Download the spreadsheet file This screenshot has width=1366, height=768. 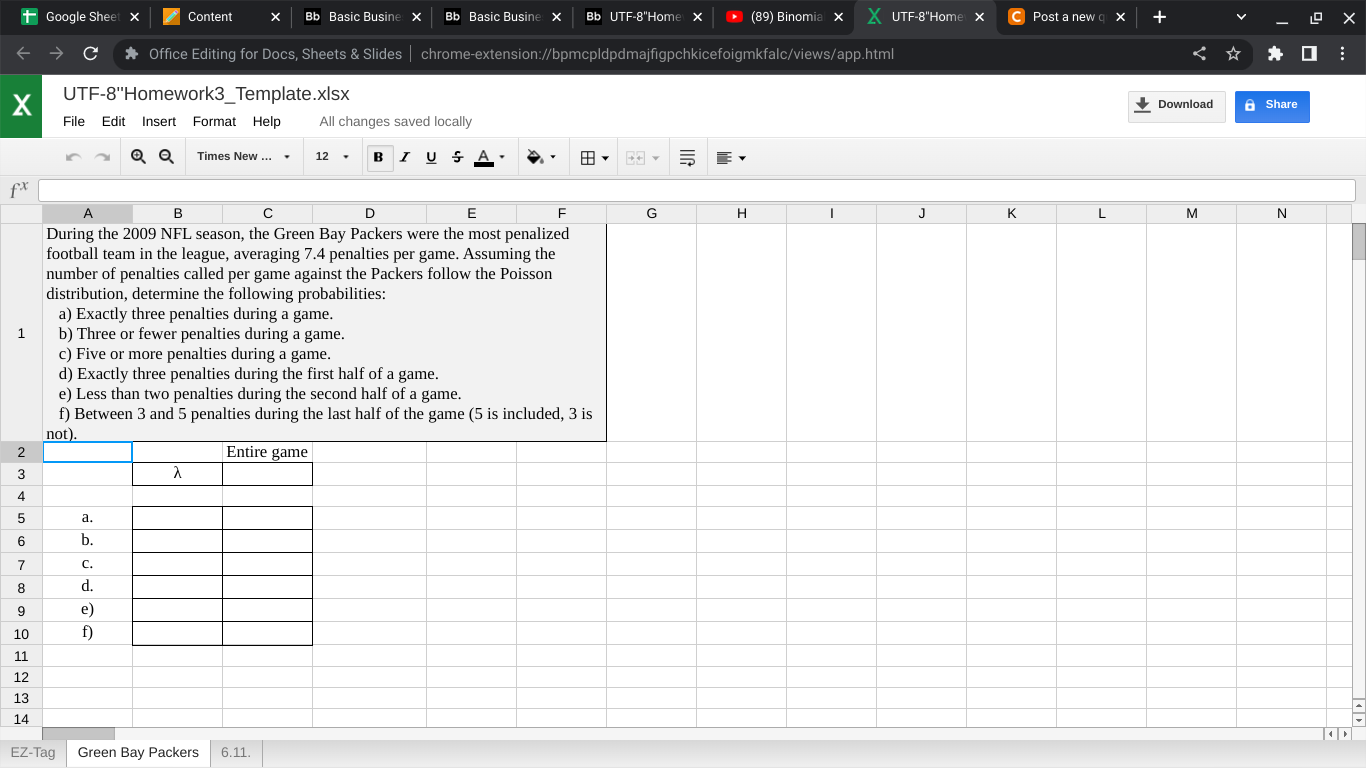click(1176, 106)
